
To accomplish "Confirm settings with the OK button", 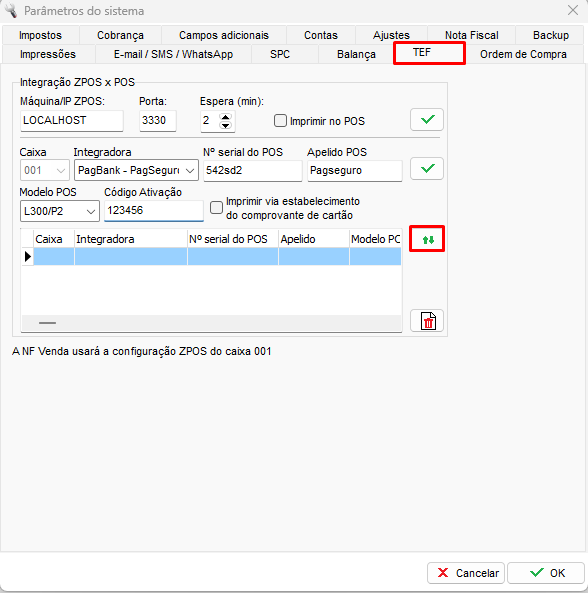I will point(546,573).
